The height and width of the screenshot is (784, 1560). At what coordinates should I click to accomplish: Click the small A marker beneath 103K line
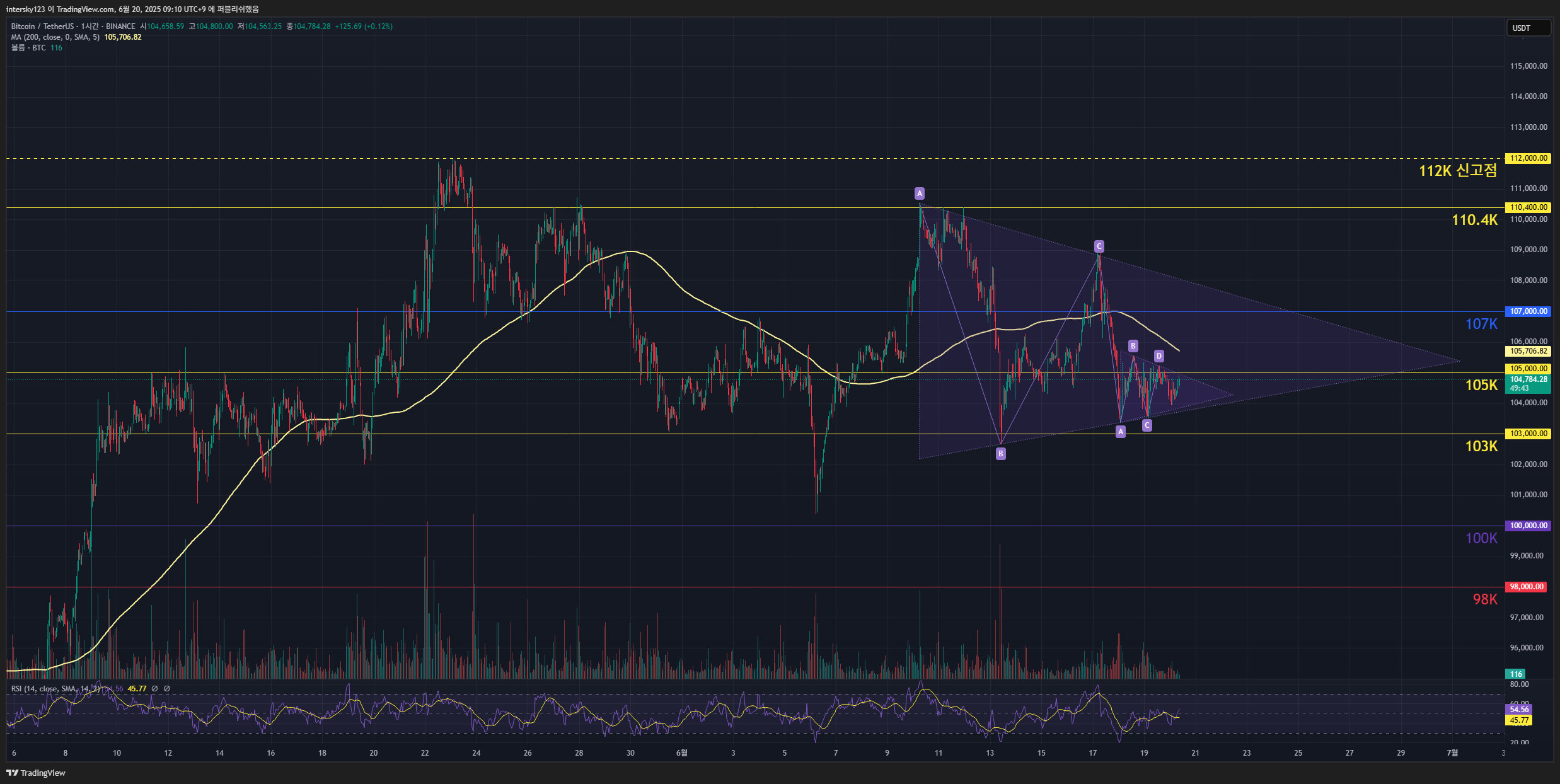[x=1120, y=432]
